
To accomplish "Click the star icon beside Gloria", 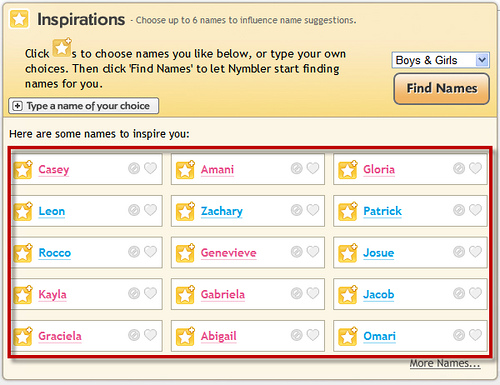I will (348, 169).
